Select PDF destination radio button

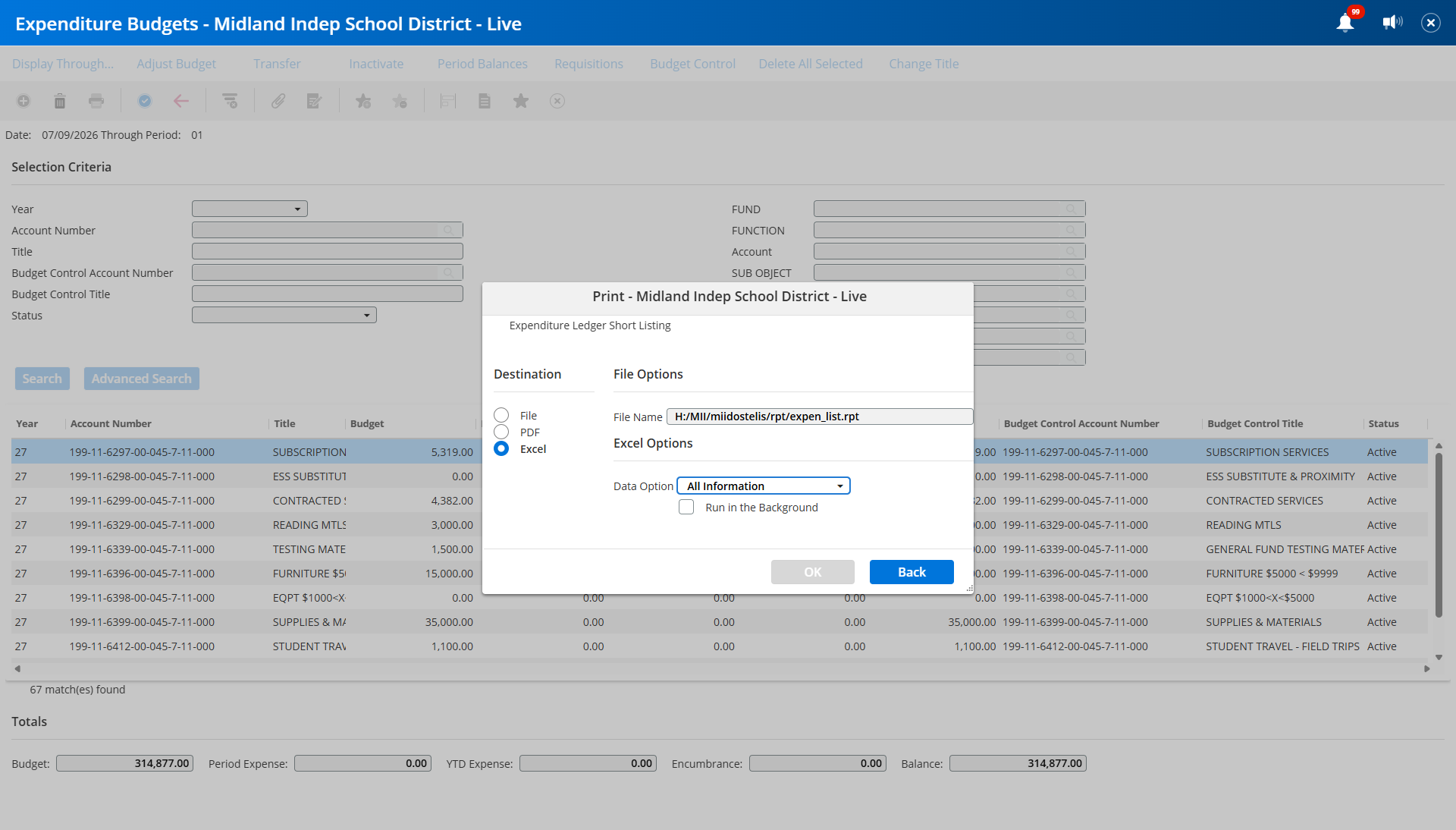point(501,432)
